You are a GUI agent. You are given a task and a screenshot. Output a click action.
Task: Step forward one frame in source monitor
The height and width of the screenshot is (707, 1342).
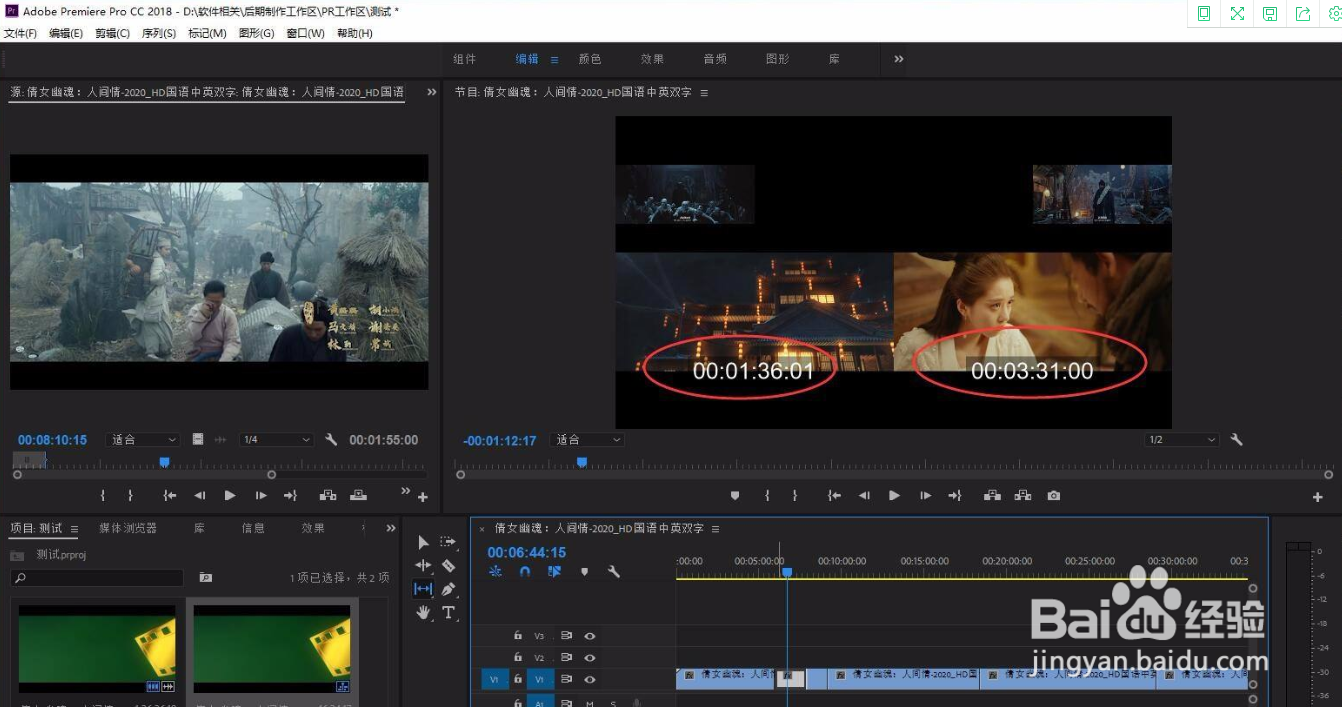[261, 495]
